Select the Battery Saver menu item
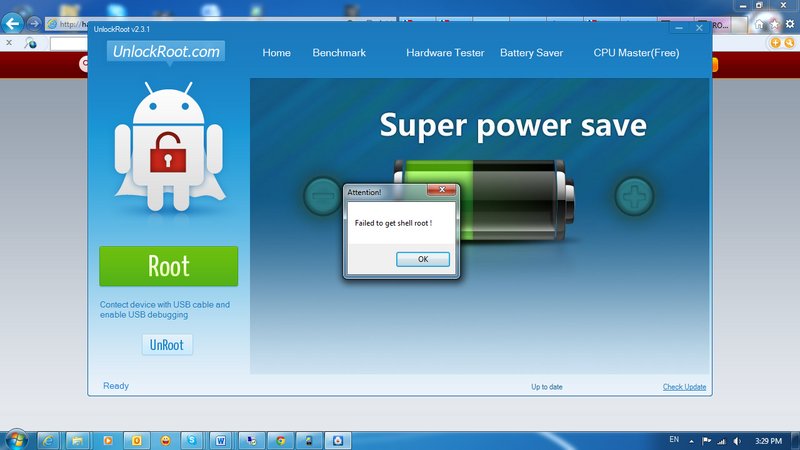Screen dimensions: 800x450 click(x=531, y=53)
